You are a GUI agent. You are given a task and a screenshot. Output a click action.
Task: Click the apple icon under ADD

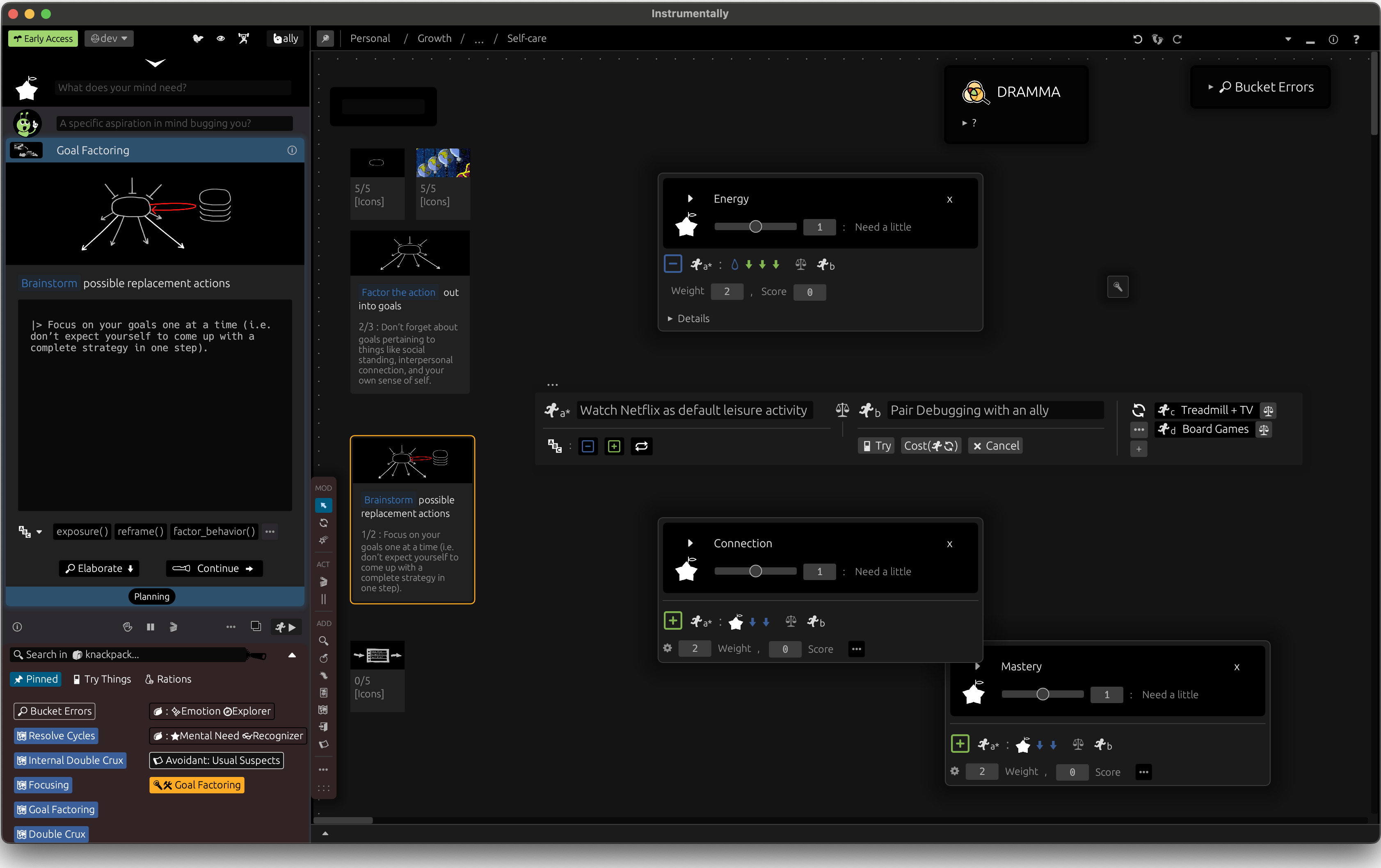tap(323, 658)
